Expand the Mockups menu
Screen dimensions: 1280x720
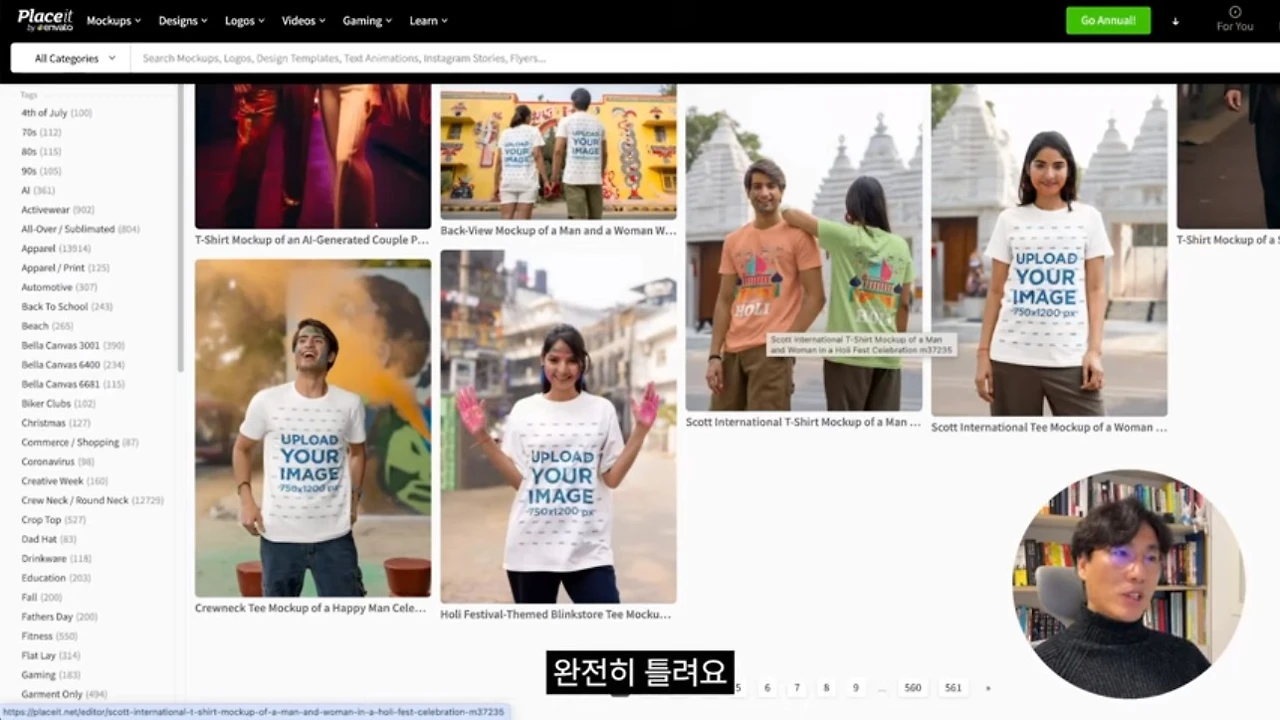114,21
